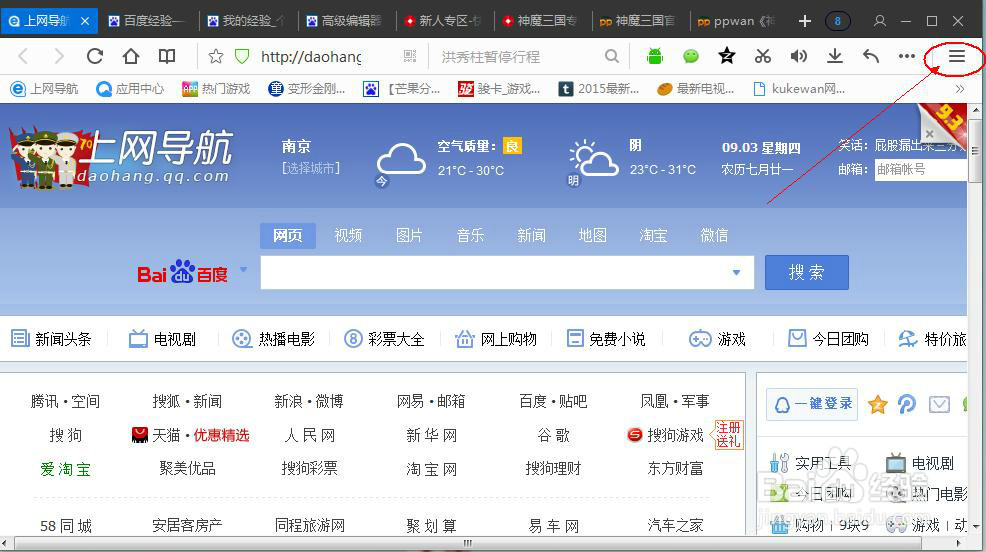This screenshot has height=552, width=986.
Task: Select the 视频 search tab
Action: click(x=348, y=235)
